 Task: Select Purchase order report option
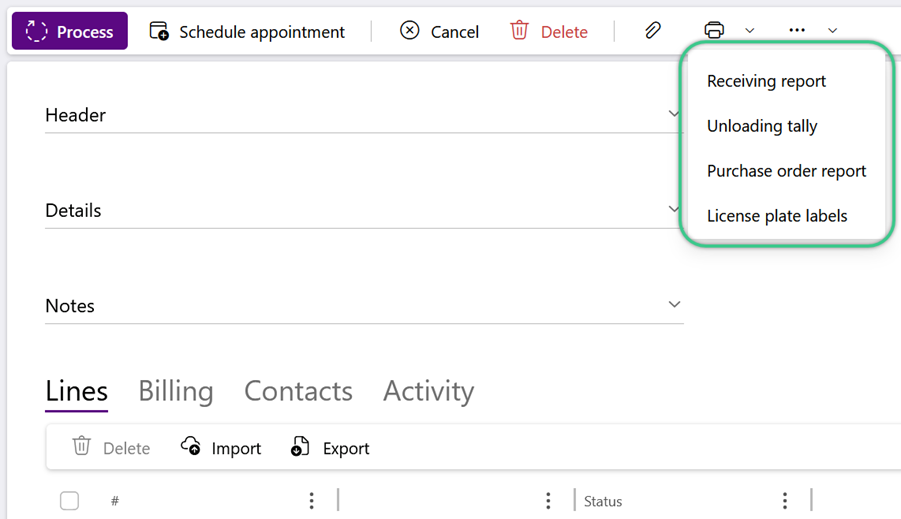click(x=786, y=171)
